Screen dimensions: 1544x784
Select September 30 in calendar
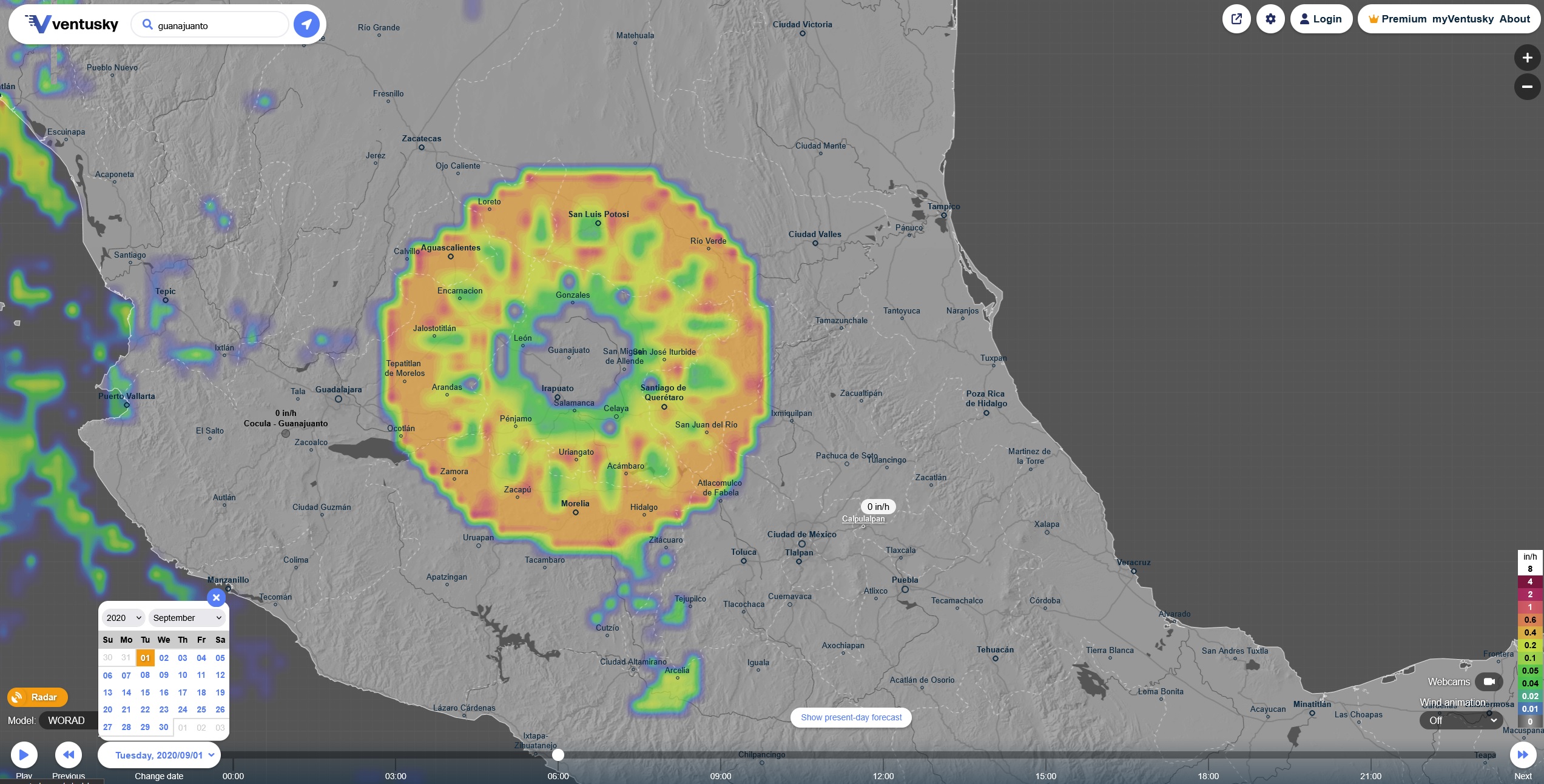164,727
